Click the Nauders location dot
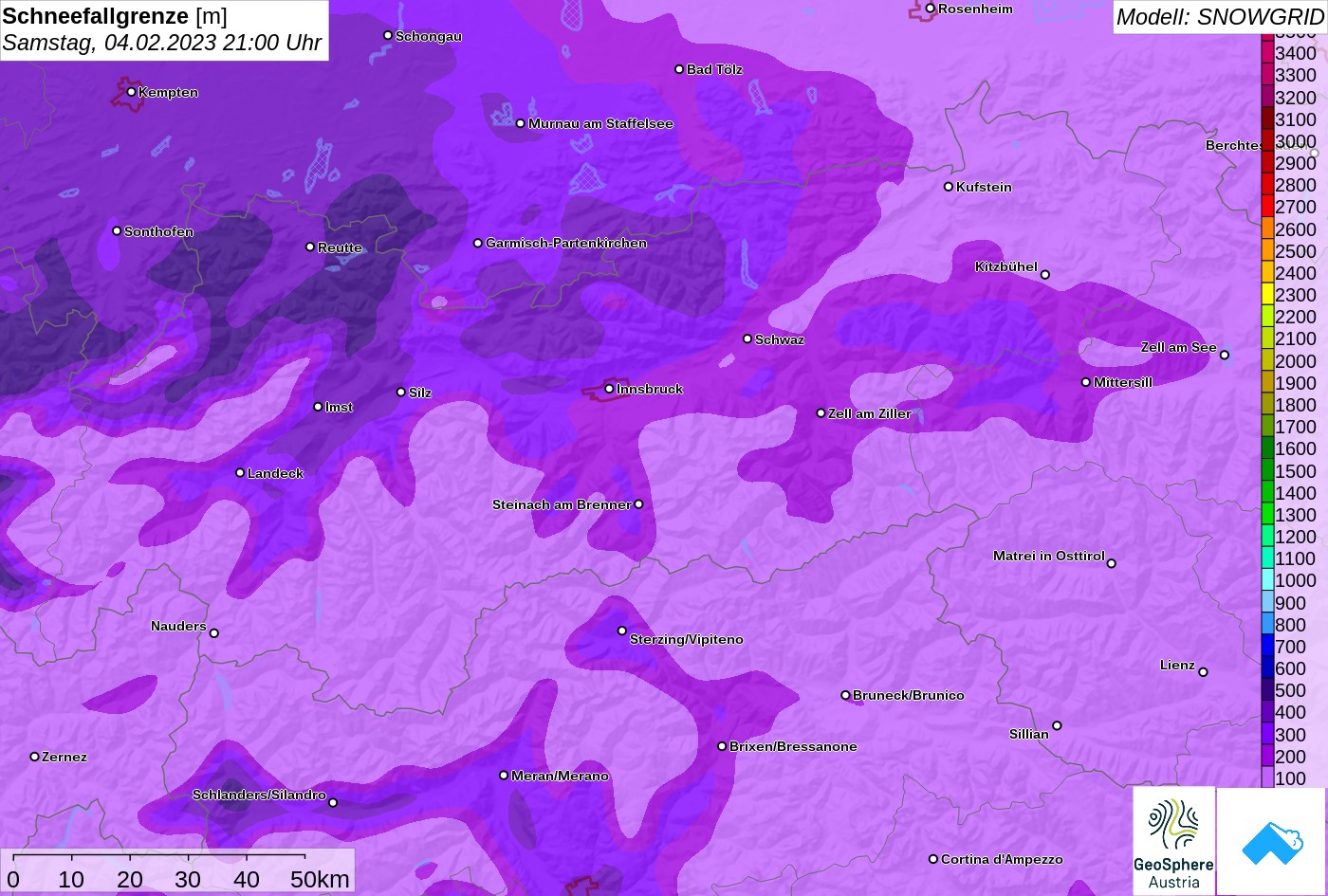Screen dimensions: 1328x896 coord(213,633)
